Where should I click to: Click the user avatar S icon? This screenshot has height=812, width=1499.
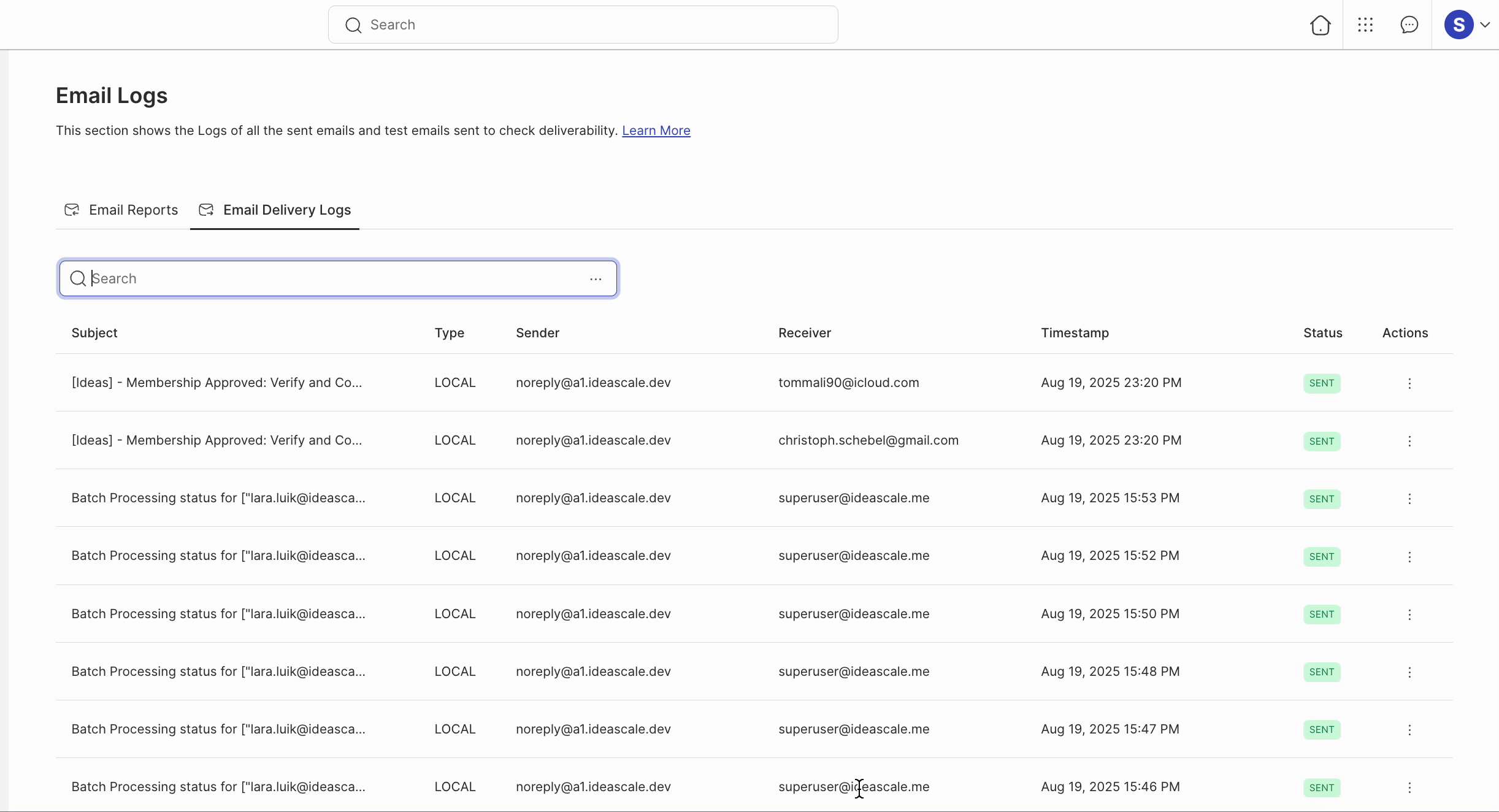tap(1459, 25)
